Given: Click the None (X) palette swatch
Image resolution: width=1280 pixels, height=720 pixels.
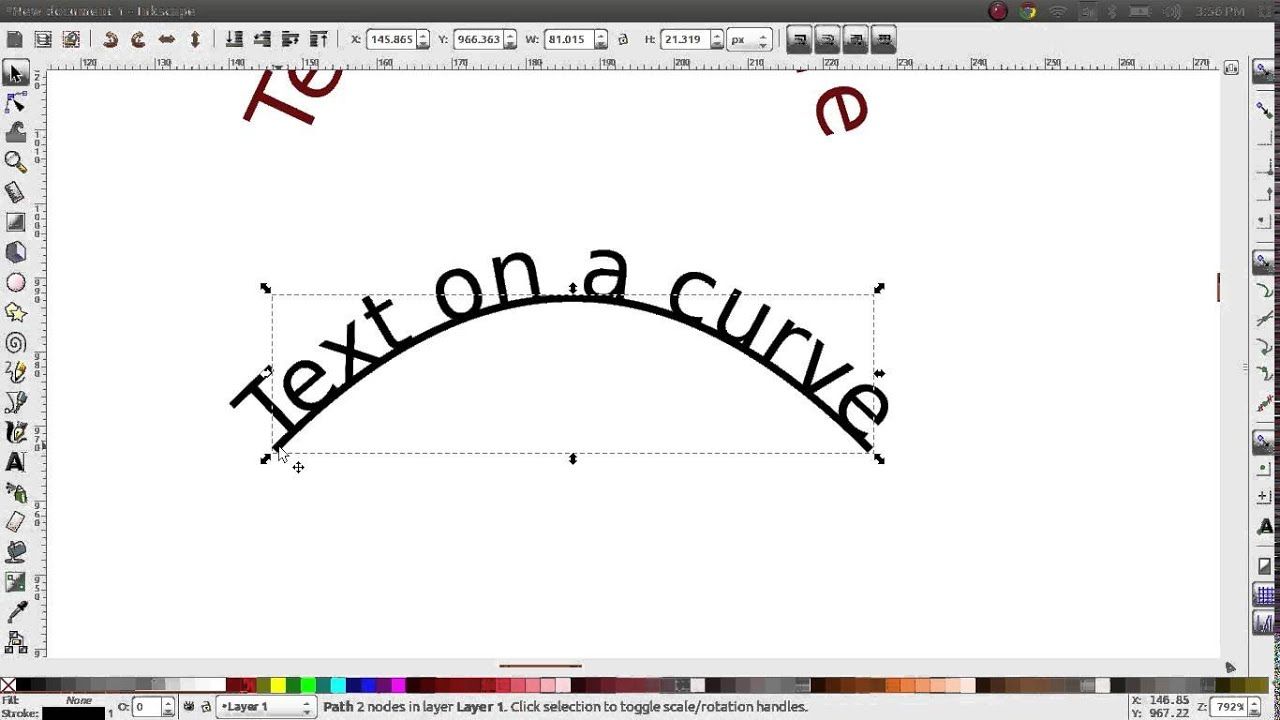Looking at the screenshot, I should click(x=8, y=686).
